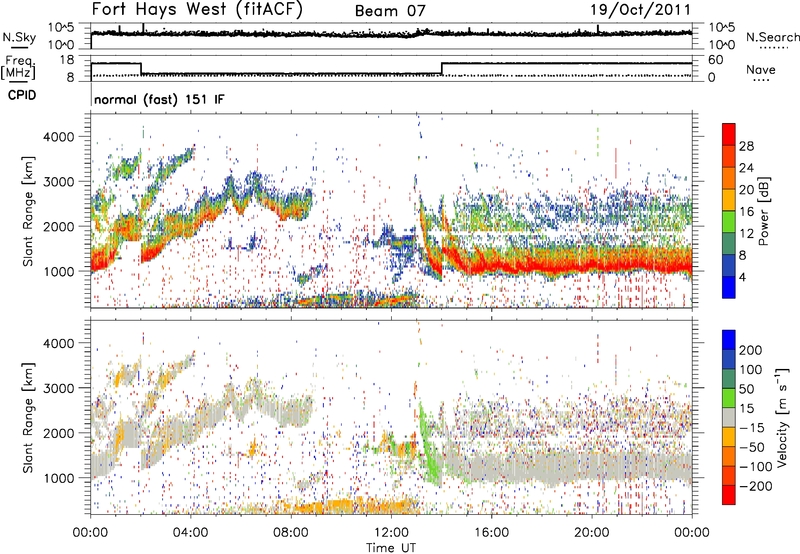Click the 'N.Search' legend label
800x554 pixels.
coord(773,37)
